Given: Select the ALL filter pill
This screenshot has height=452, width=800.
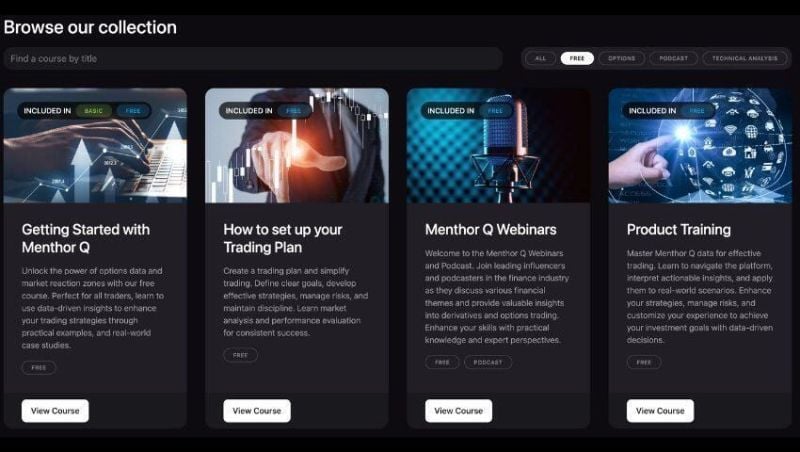Looking at the screenshot, I should pos(540,58).
